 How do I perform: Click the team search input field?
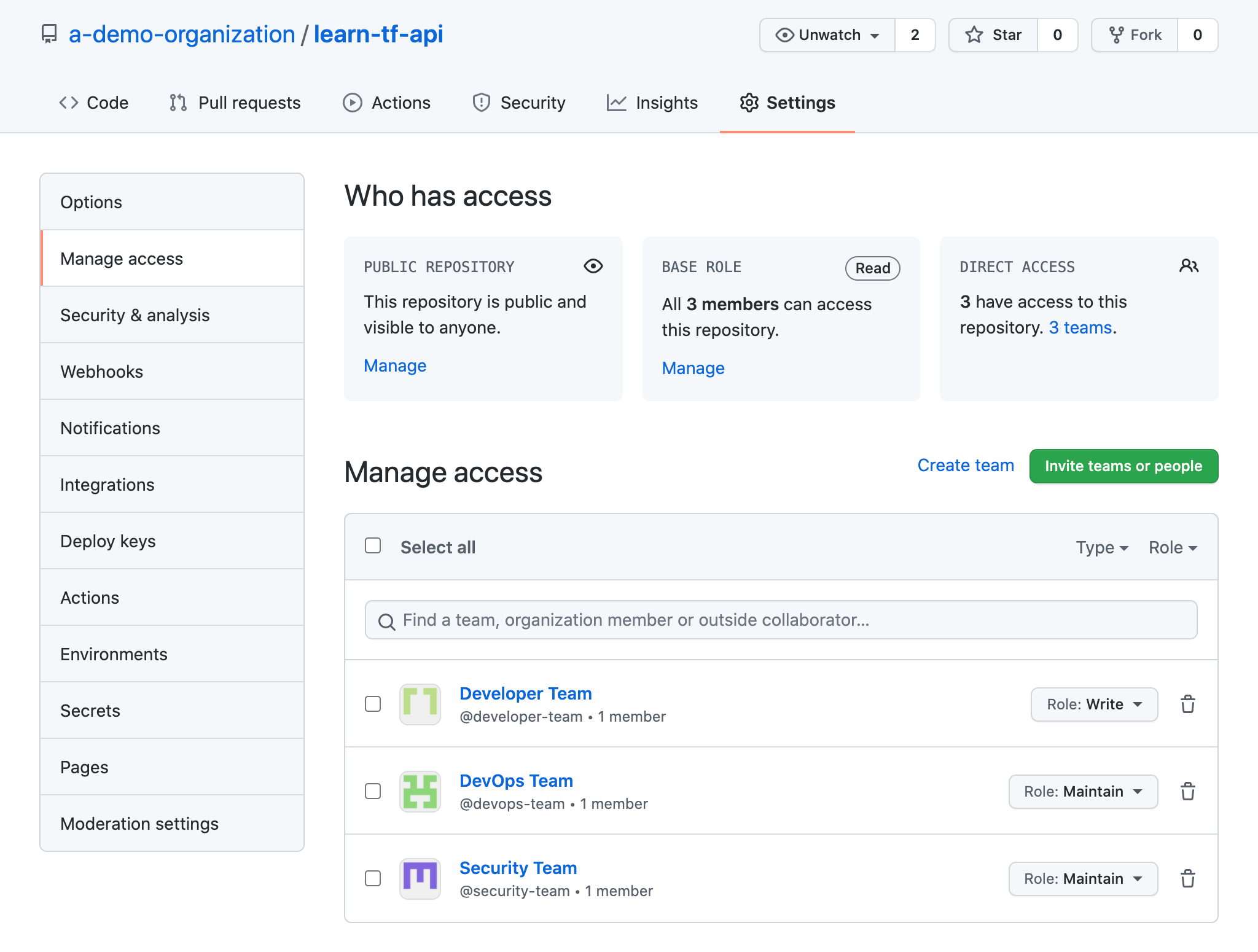(780, 620)
